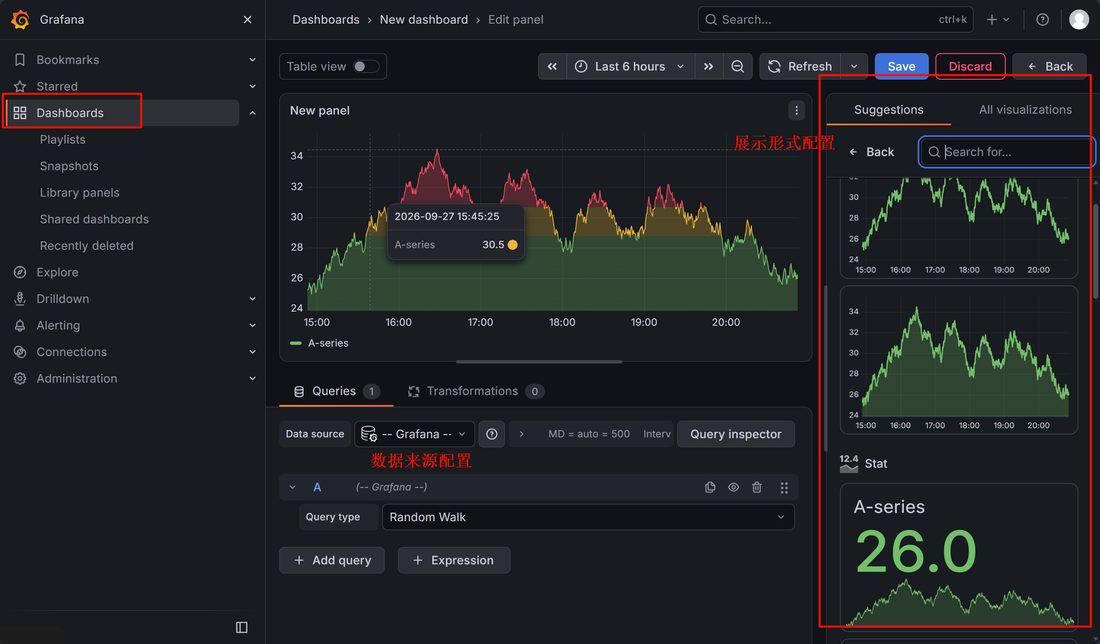This screenshot has height=644, width=1100.
Task: Open the Query type Random Walk dropdown
Action: 588,517
